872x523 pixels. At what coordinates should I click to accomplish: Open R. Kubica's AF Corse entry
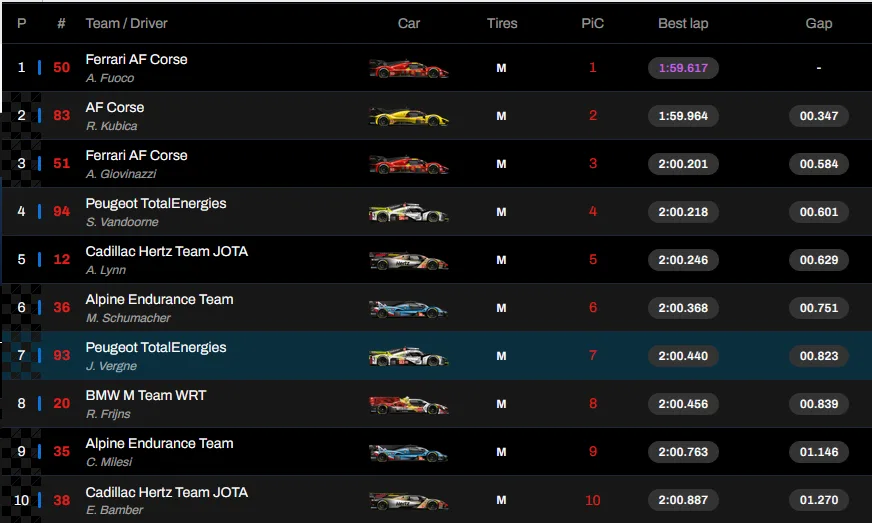click(x=111, y=126)
